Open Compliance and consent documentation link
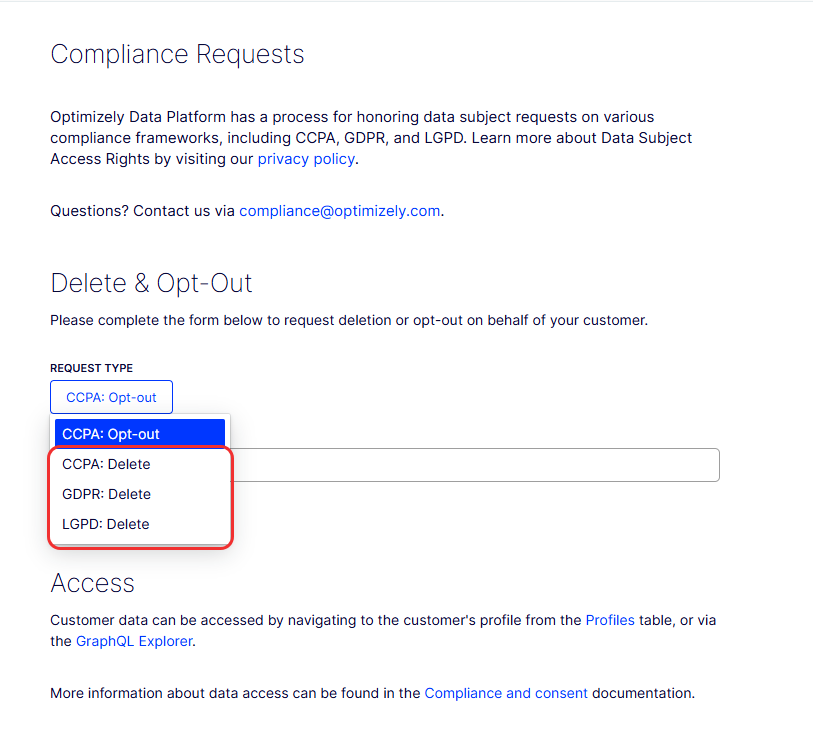This screenshot has width=813, height=750. point(506,693)
